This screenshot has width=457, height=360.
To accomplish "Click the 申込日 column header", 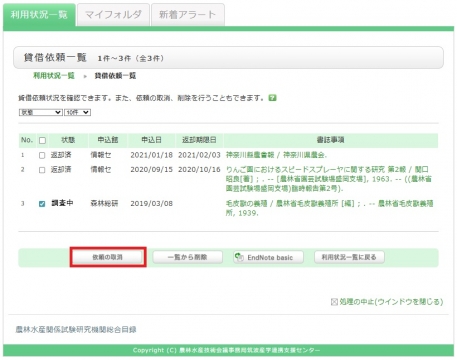I will pos(151,140).
